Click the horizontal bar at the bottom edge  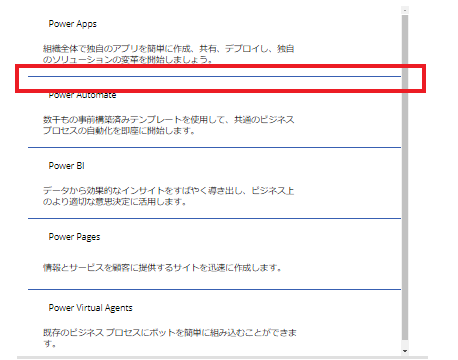[222, 357]
